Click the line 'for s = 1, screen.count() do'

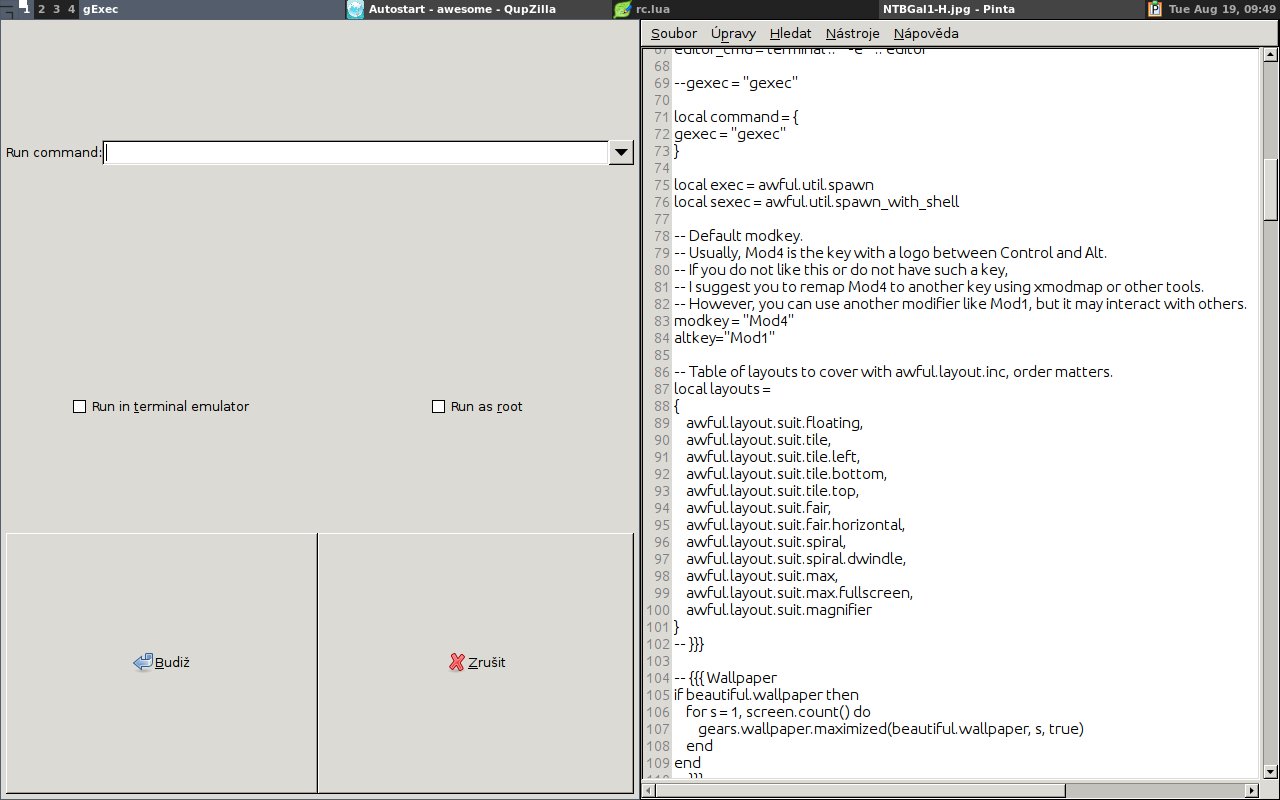[779, 712]
